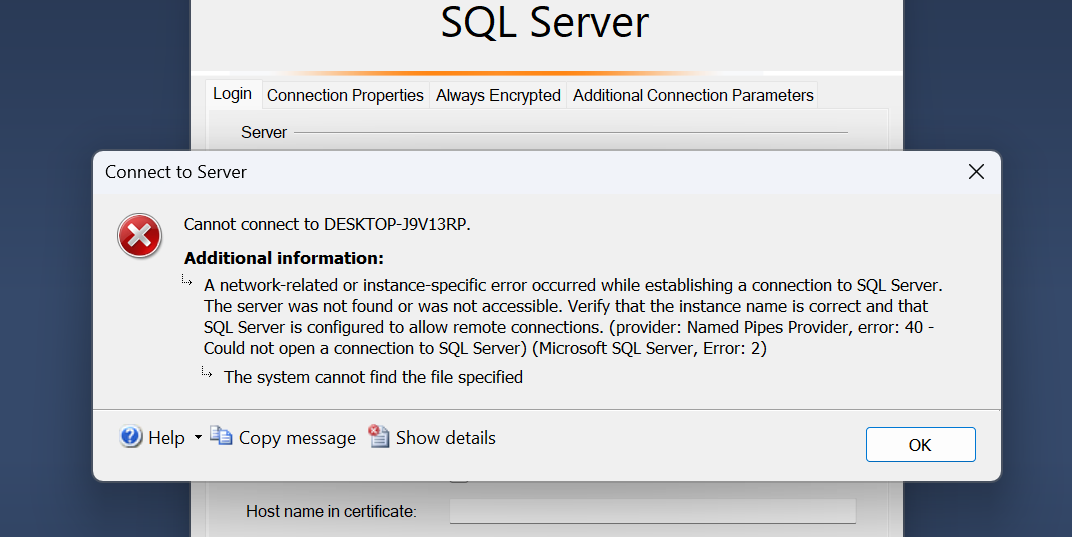
Task: Click the Show details icon
Action: click(x=378, y=436)
